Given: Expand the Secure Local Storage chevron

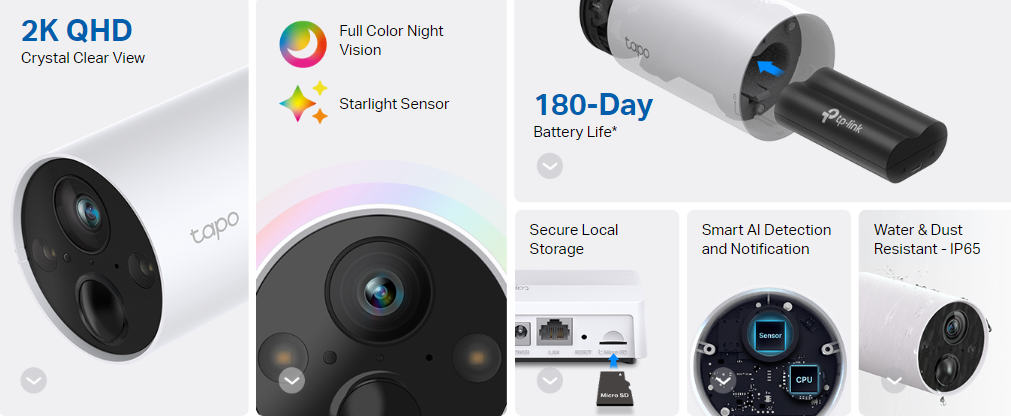Looking at the screenshot, I should 549,381.
